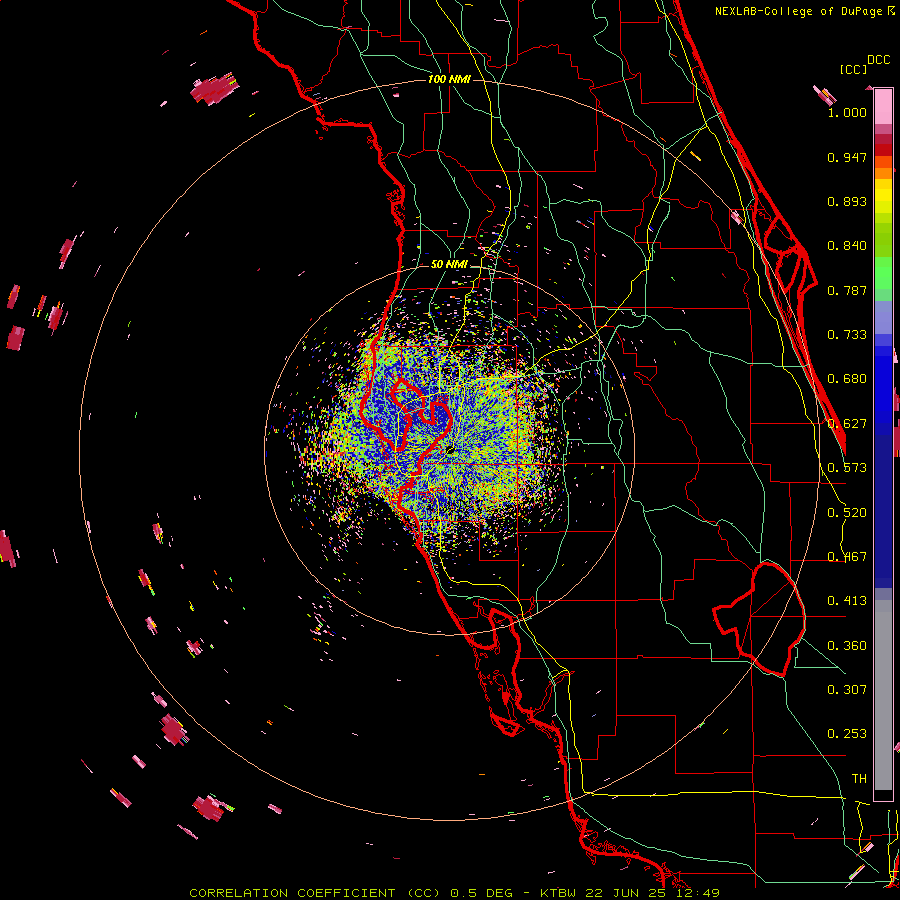Click the [CC] units label
This screenshot has height=900, width=900.
coord(853,69)
